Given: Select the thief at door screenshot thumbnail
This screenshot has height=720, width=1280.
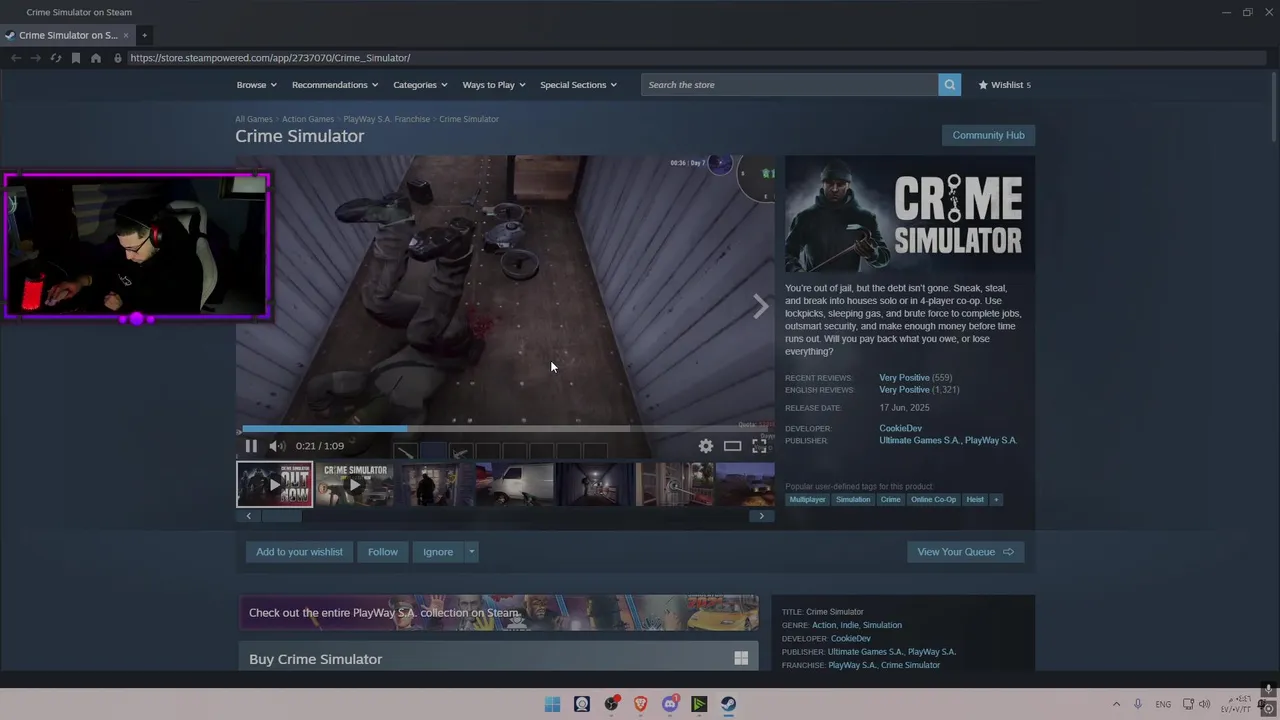Looking at the screenshot, I should [435, 484].
